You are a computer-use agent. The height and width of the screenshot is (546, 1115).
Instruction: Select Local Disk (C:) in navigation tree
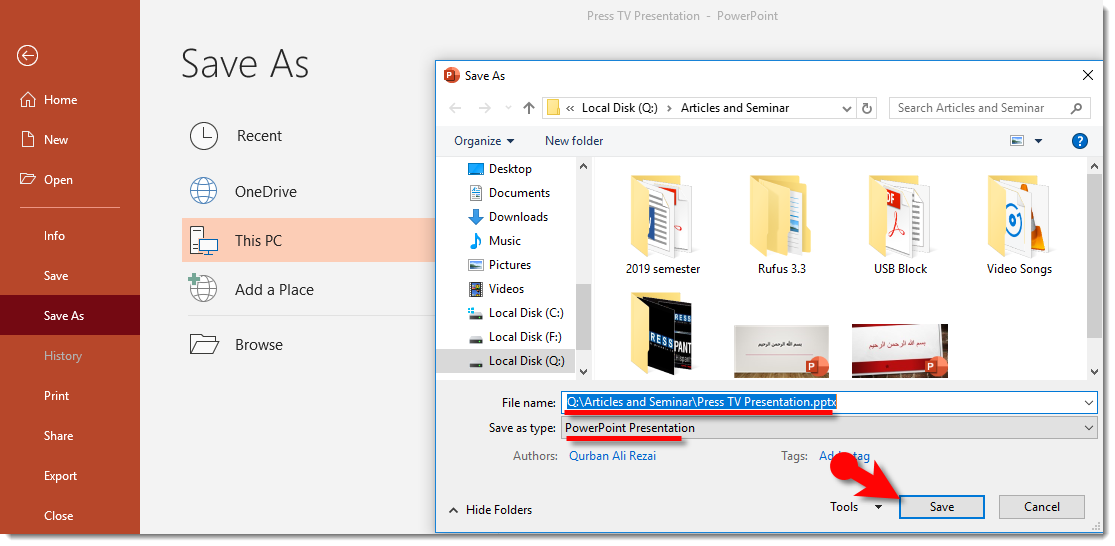(x=526, y=313)
